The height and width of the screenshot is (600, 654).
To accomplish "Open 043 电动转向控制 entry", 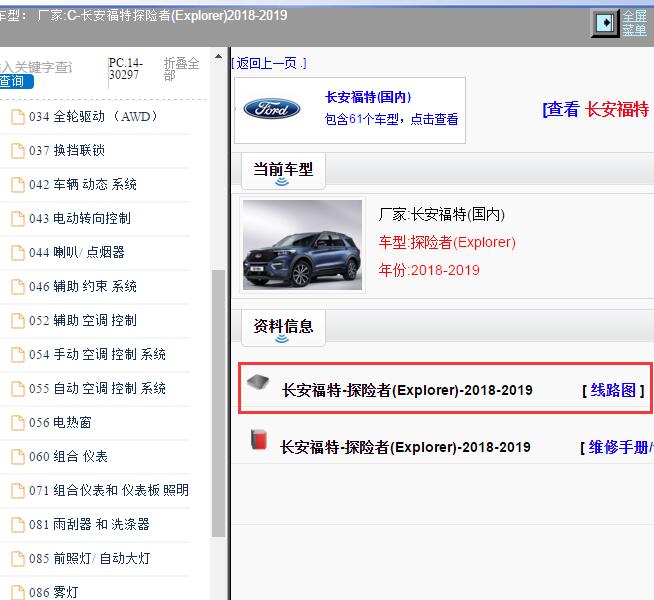I will (x=80, y=218).
